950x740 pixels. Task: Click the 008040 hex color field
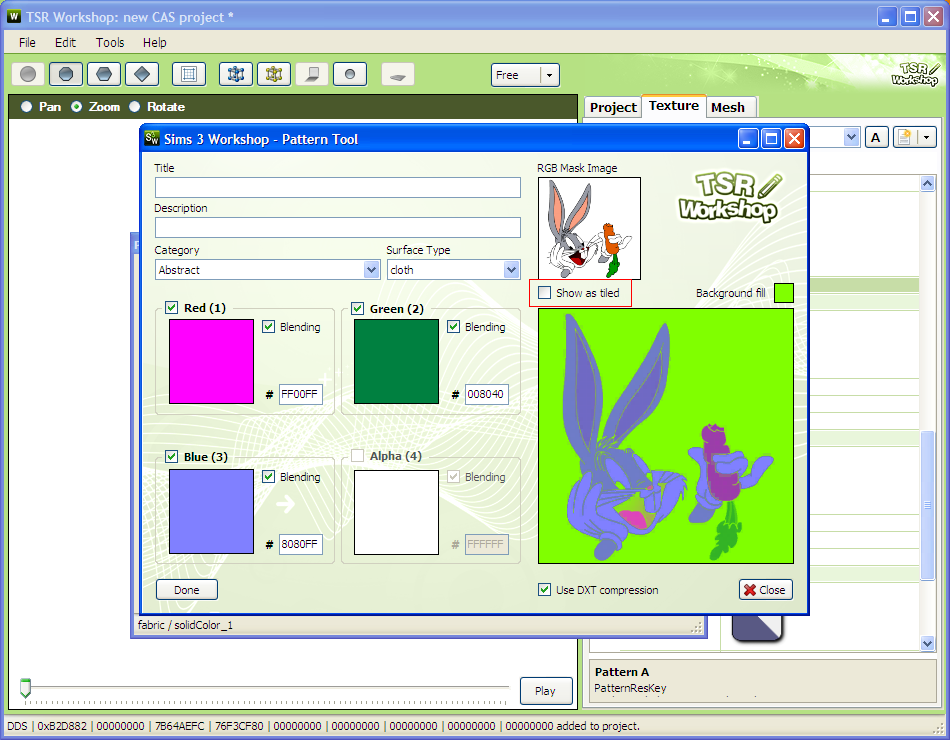[x=486, y=394]
